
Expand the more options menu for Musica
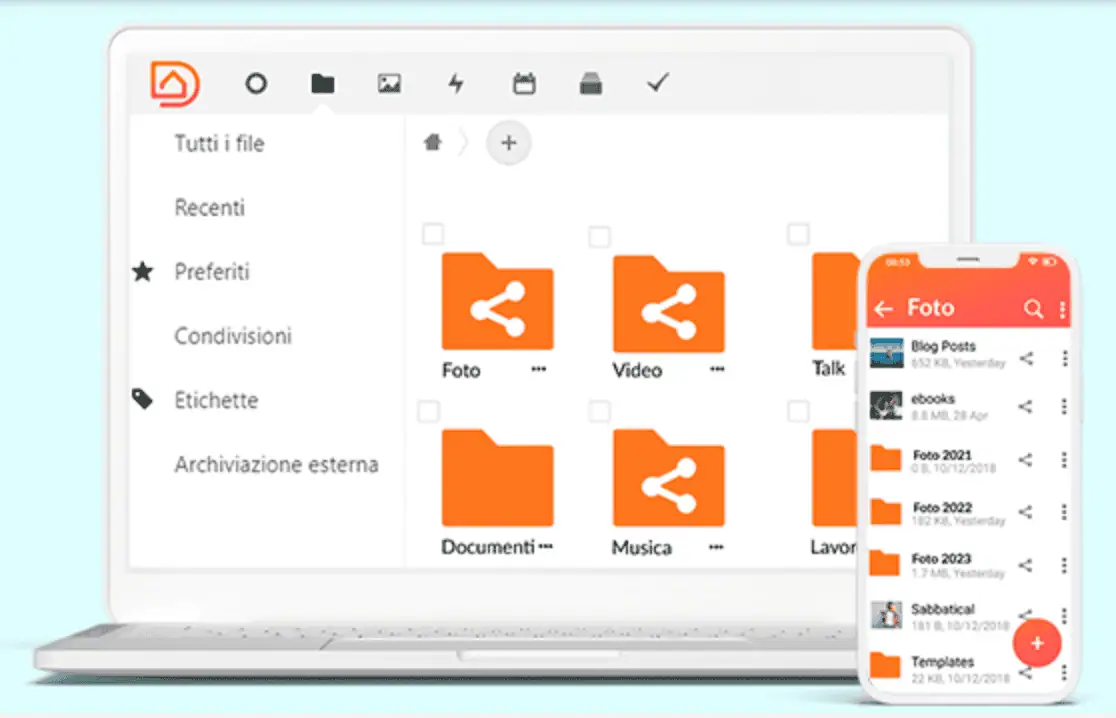[716, 547]
